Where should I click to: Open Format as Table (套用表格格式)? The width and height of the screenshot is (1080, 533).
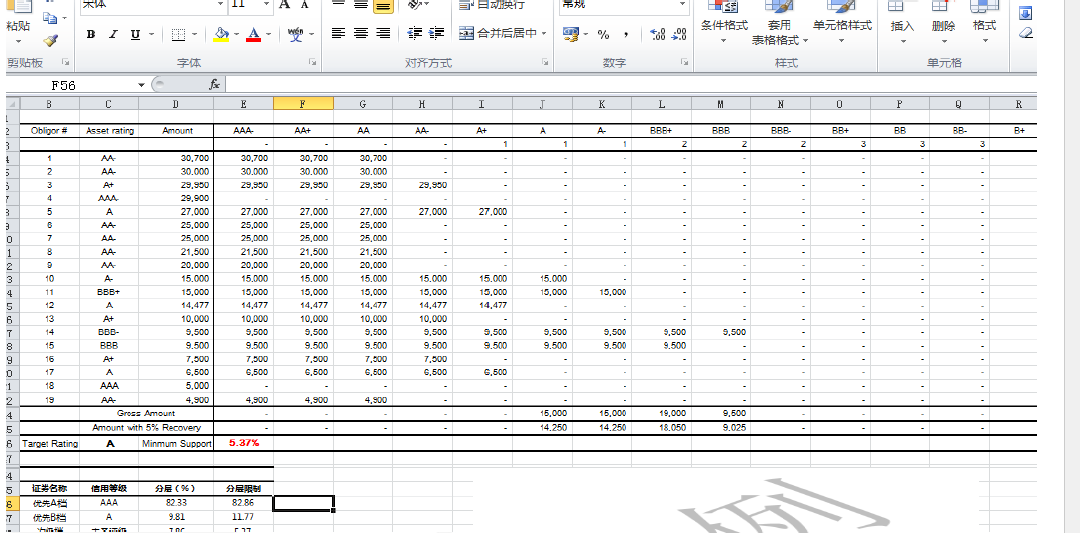pyautogui.click(x=780, y=24)
